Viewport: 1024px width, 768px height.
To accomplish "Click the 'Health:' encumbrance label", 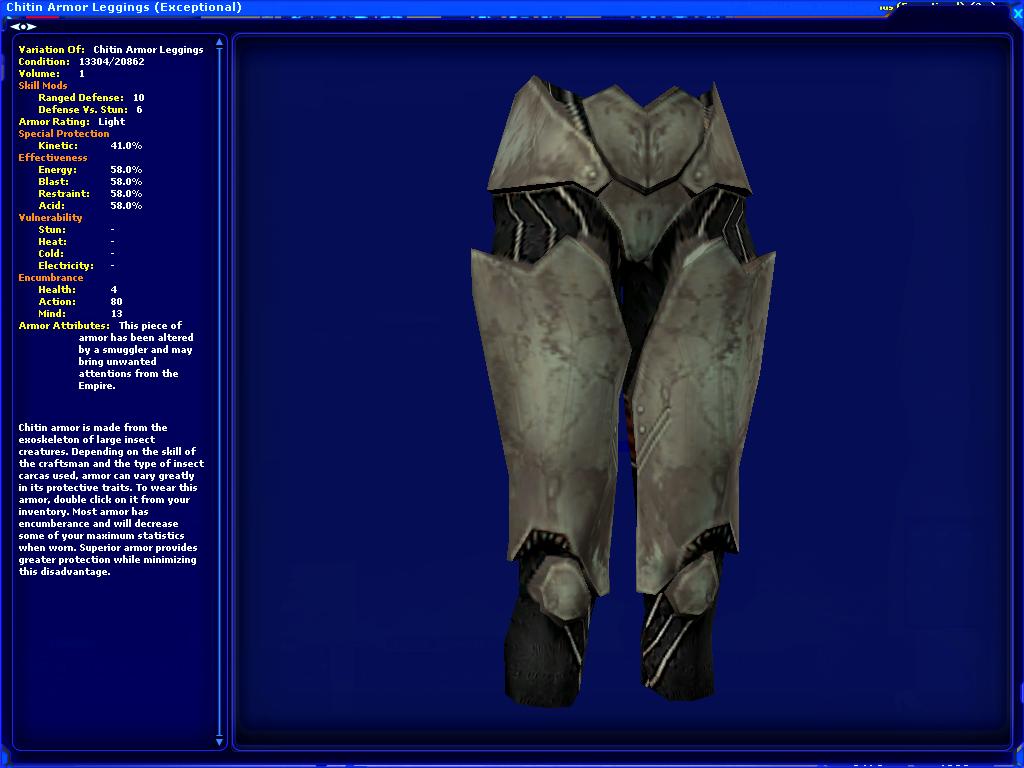I will click(57, 290).
